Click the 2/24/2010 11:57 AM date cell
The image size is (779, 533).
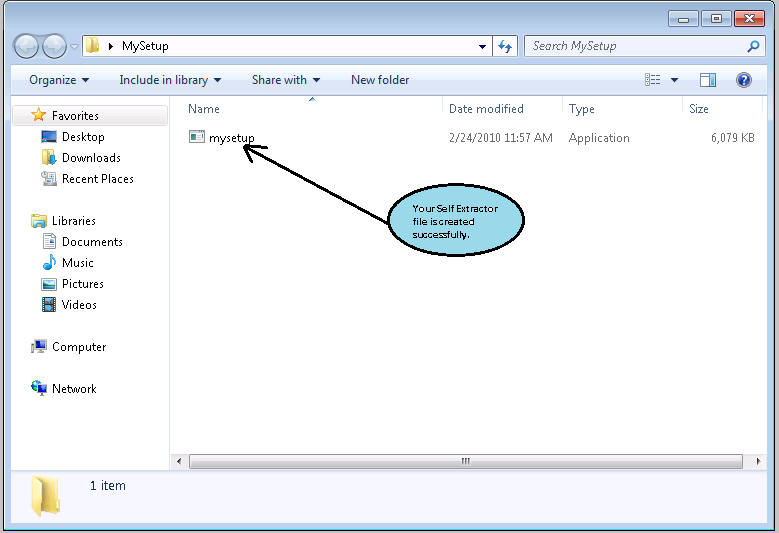click(501, 138)
